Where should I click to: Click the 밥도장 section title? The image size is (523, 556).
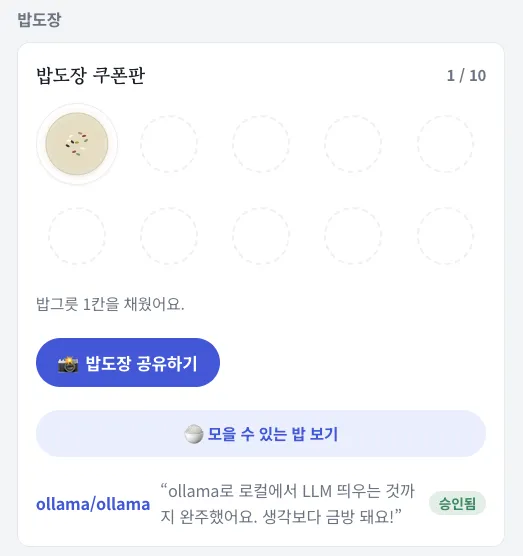[x=39, y=20]
